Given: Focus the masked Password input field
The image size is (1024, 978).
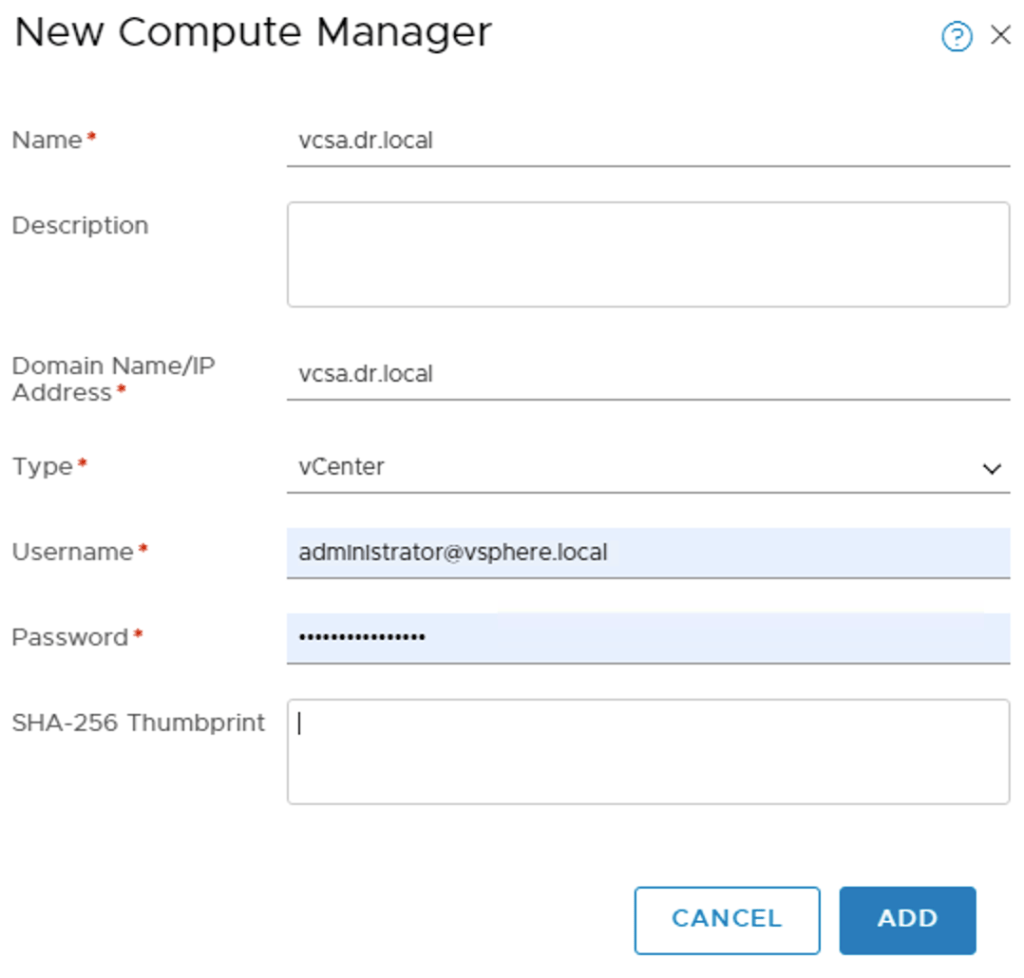Looking at the screenshot, I should [x=647, y=637].
